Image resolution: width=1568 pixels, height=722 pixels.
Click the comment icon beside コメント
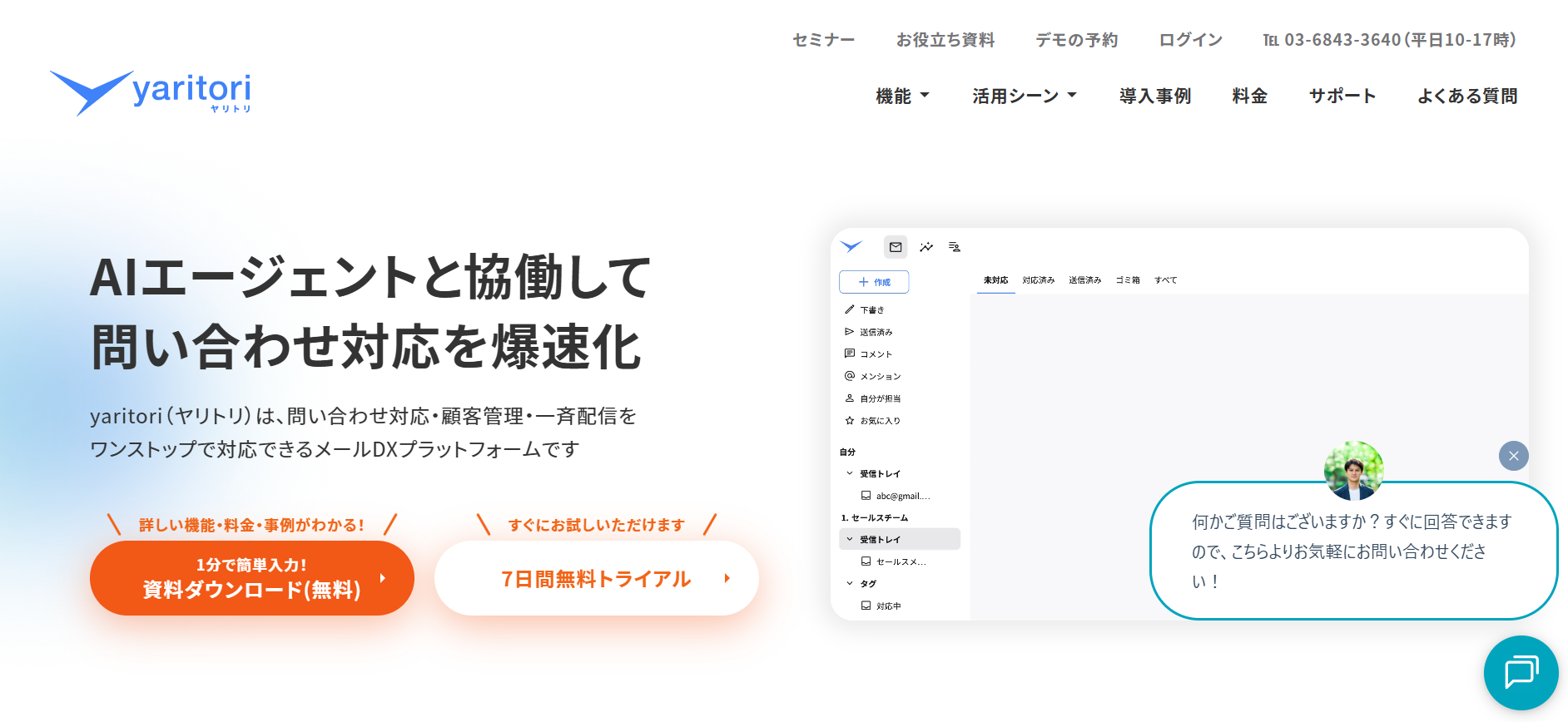[x=849, y=354]
